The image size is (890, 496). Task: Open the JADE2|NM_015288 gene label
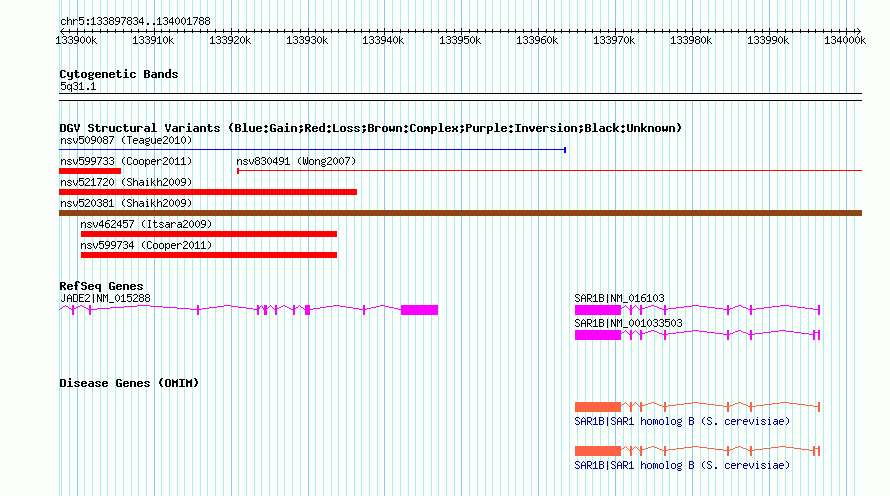pos(106,299)
